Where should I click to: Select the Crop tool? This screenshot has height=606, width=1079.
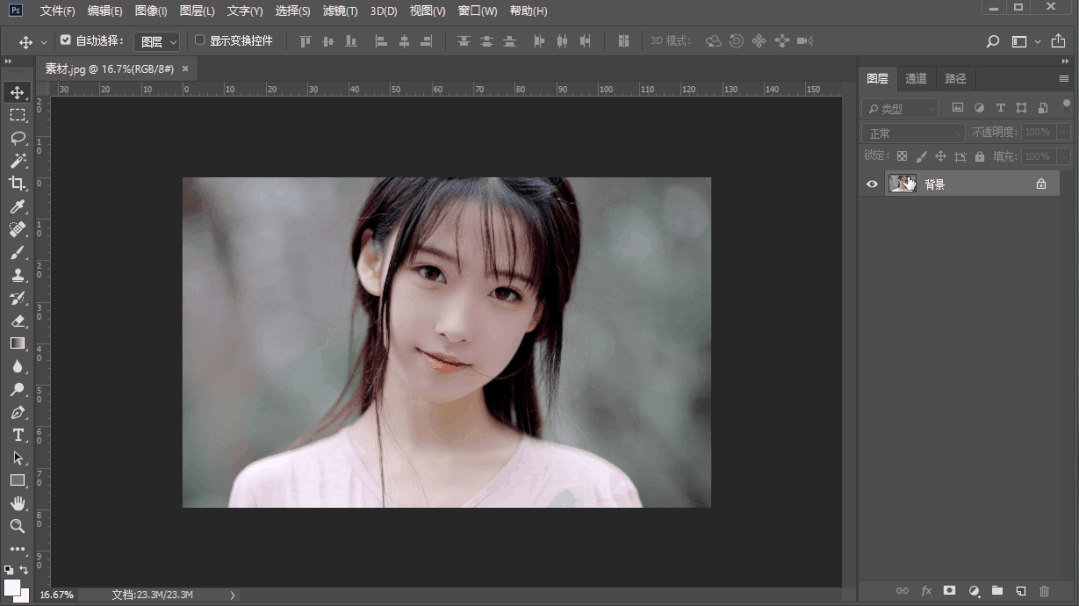[18, 184]
